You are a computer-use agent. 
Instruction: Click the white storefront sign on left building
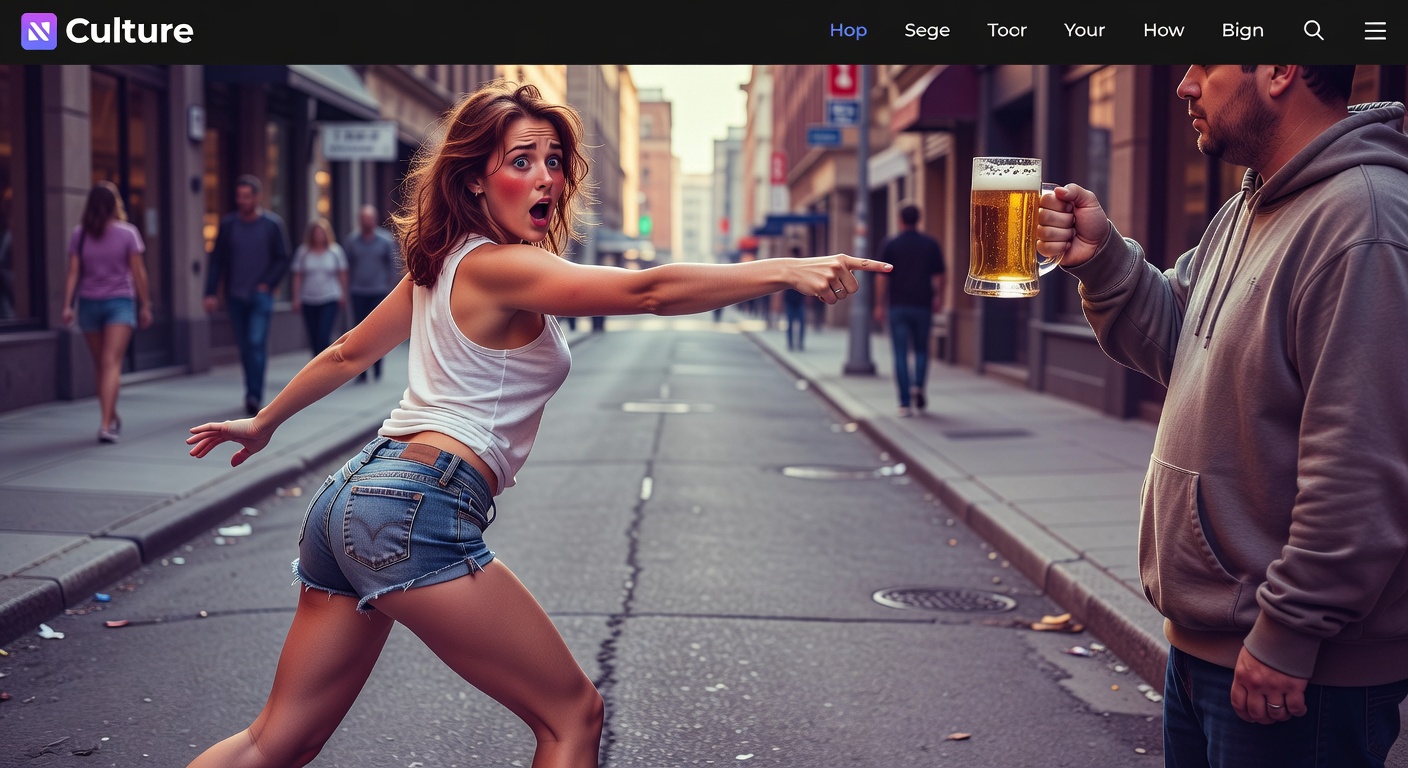click(359, 141)
